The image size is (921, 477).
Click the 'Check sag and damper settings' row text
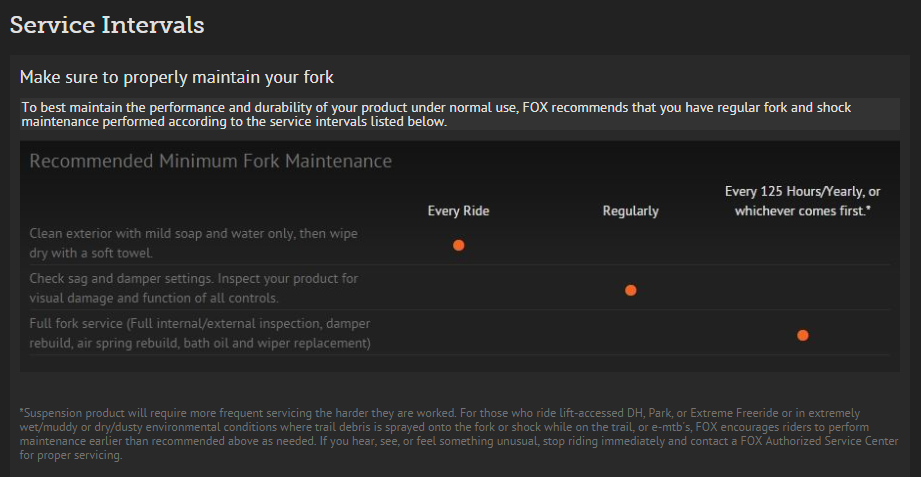193,287
